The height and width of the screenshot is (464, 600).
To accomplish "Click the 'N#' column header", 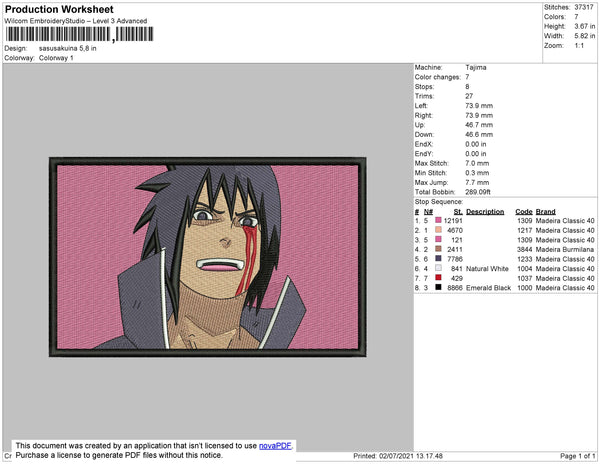I will click(x=428, y=212).
